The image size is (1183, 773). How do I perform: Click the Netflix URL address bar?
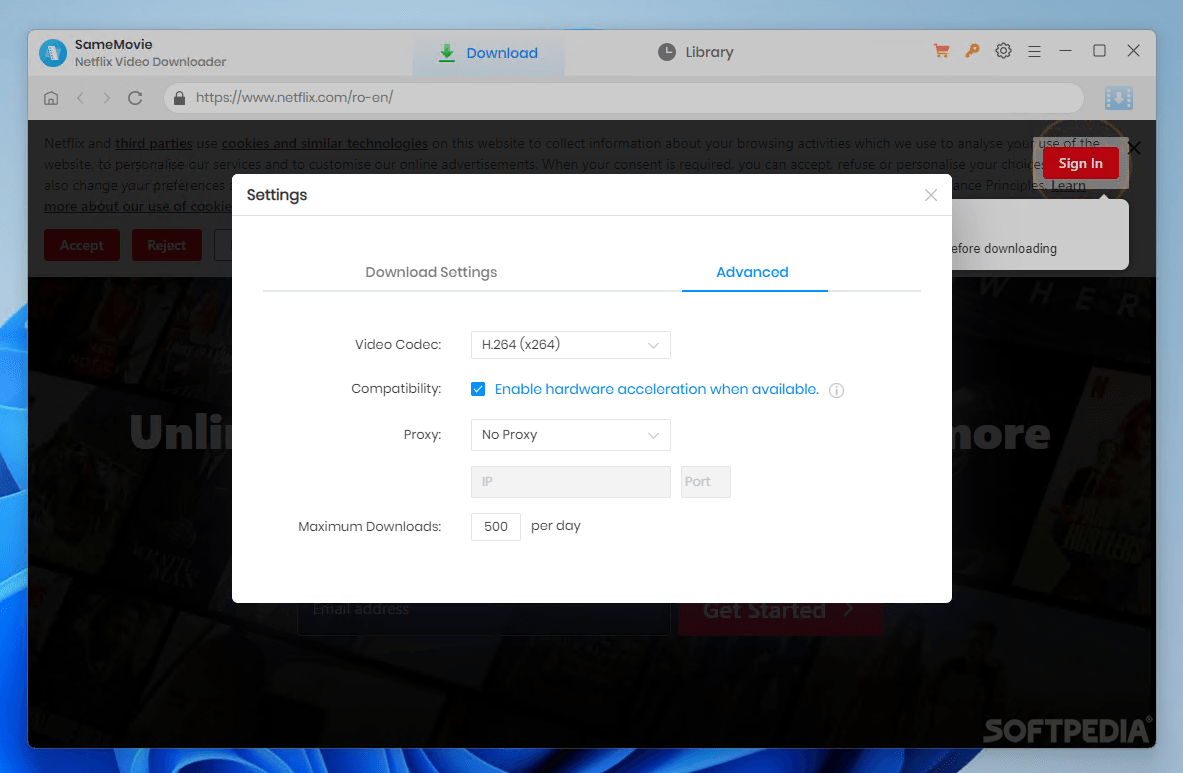click(x=624, y=98)
